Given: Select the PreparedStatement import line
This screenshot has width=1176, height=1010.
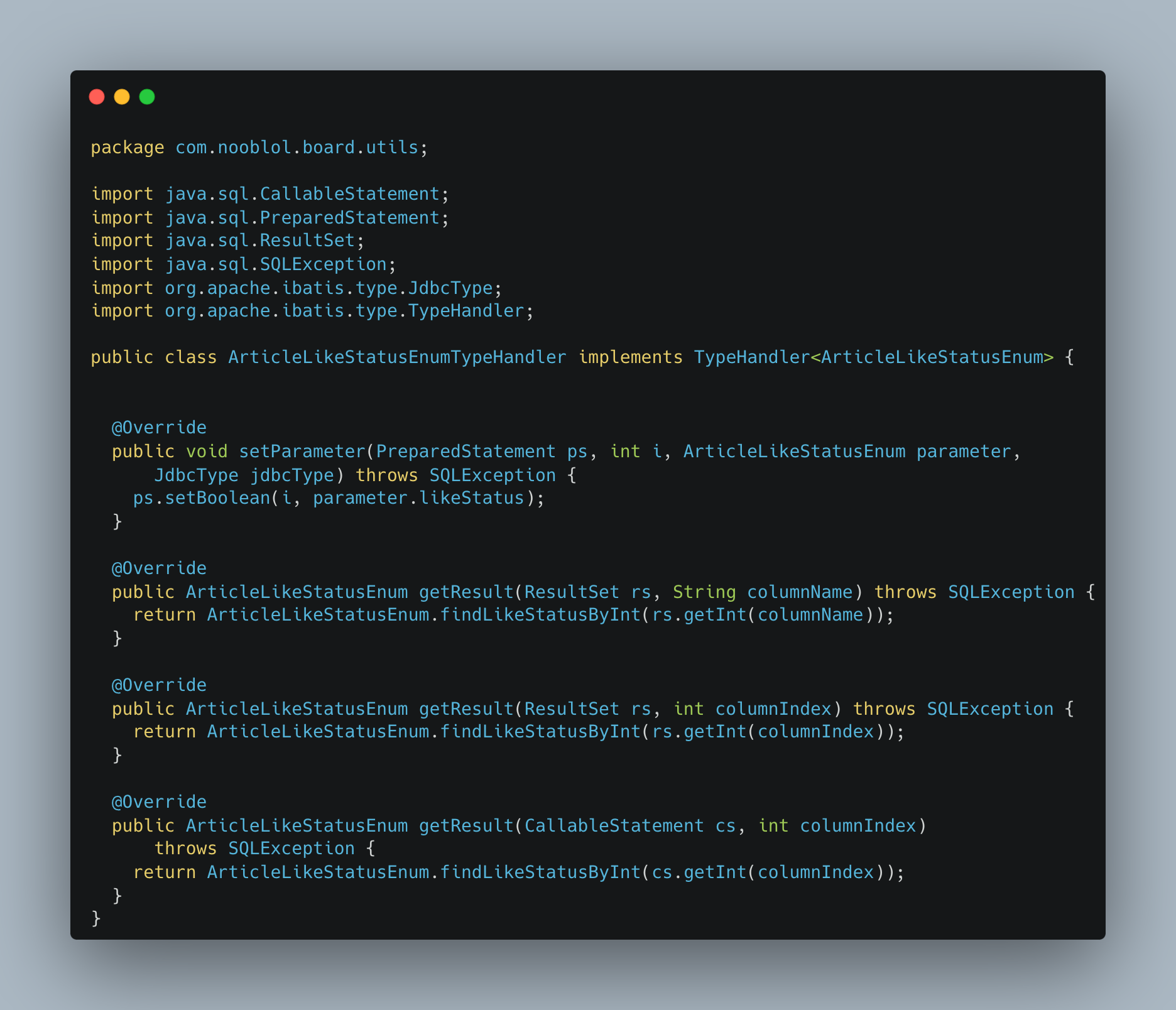Looking at the screenshot, I should 270,218.
